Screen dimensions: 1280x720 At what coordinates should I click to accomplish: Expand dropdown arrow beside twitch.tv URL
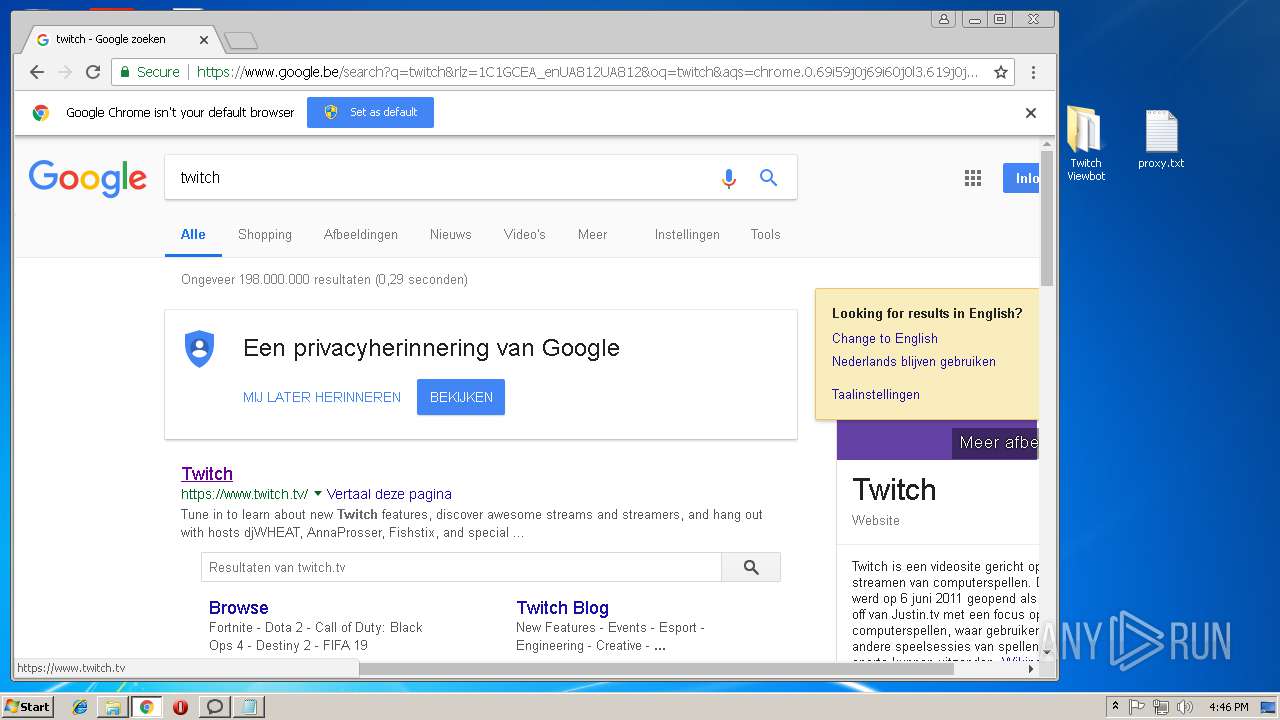[x=318, y=494]
